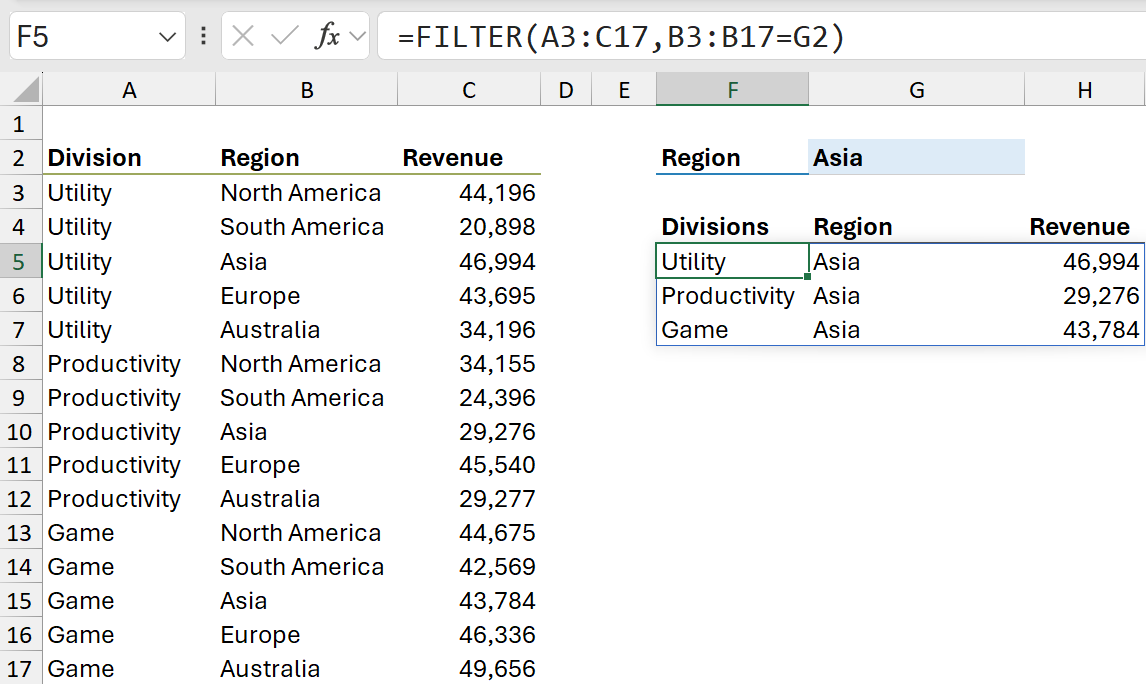Click the Region header cell in F2

coord(702,157)
